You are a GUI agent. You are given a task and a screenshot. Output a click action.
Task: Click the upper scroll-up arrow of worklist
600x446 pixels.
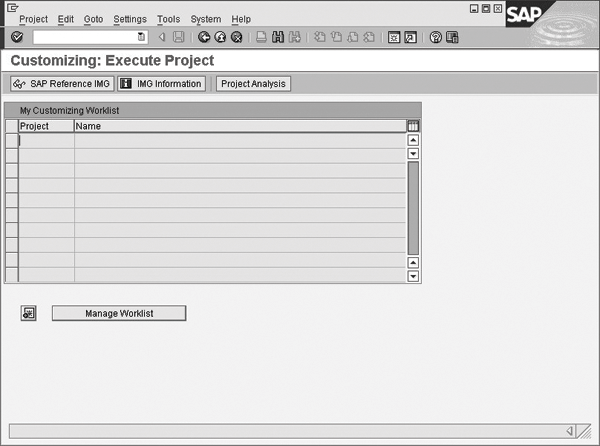click(413, 140)
